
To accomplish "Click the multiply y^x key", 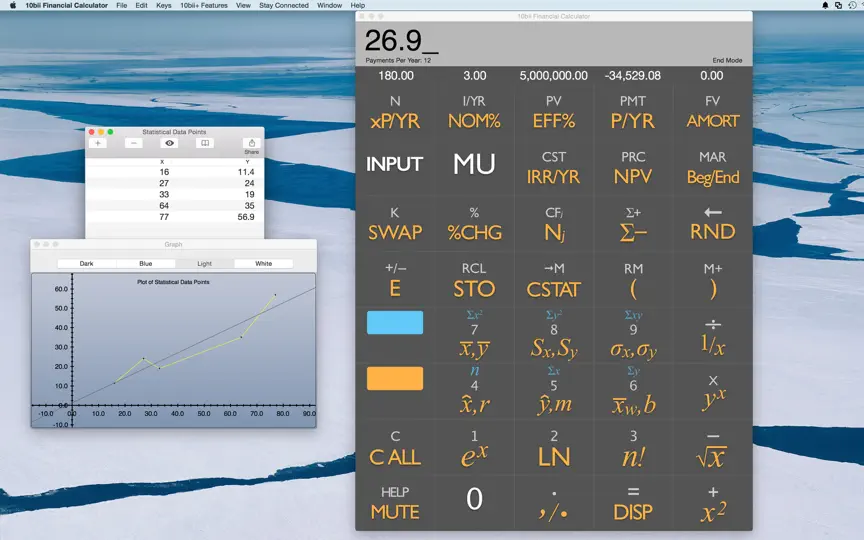I will [712, 392].
